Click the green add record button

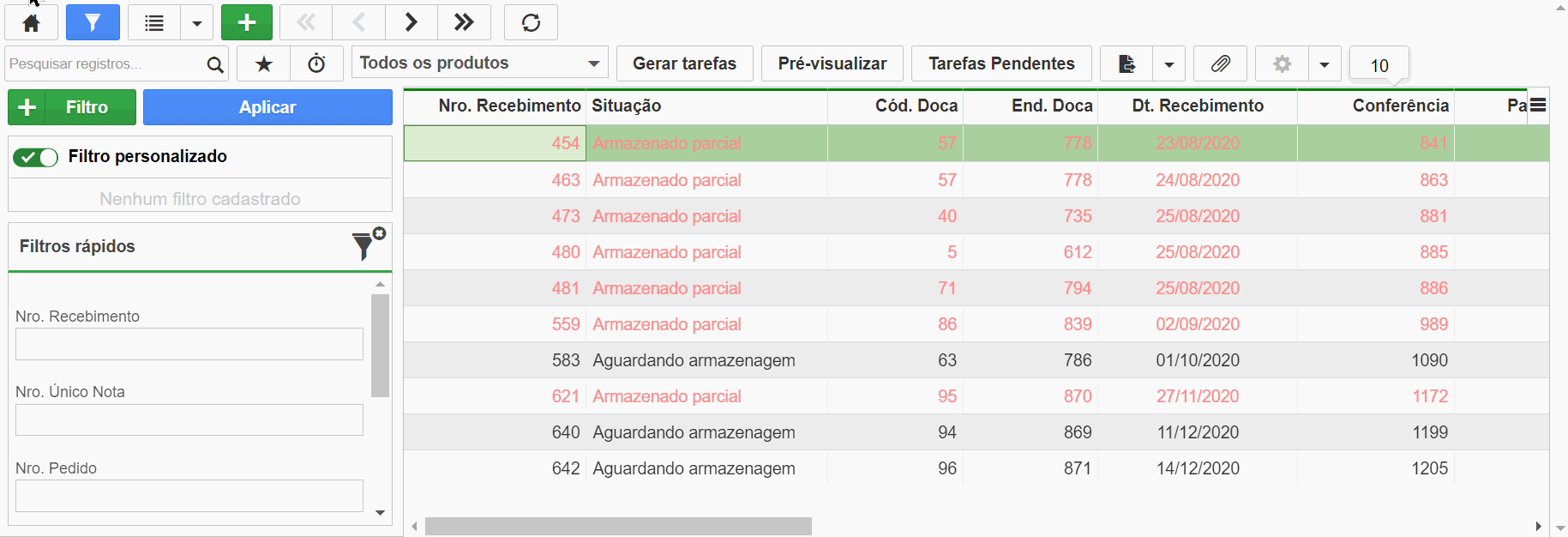pyautogui.click(x=247, y=22)
